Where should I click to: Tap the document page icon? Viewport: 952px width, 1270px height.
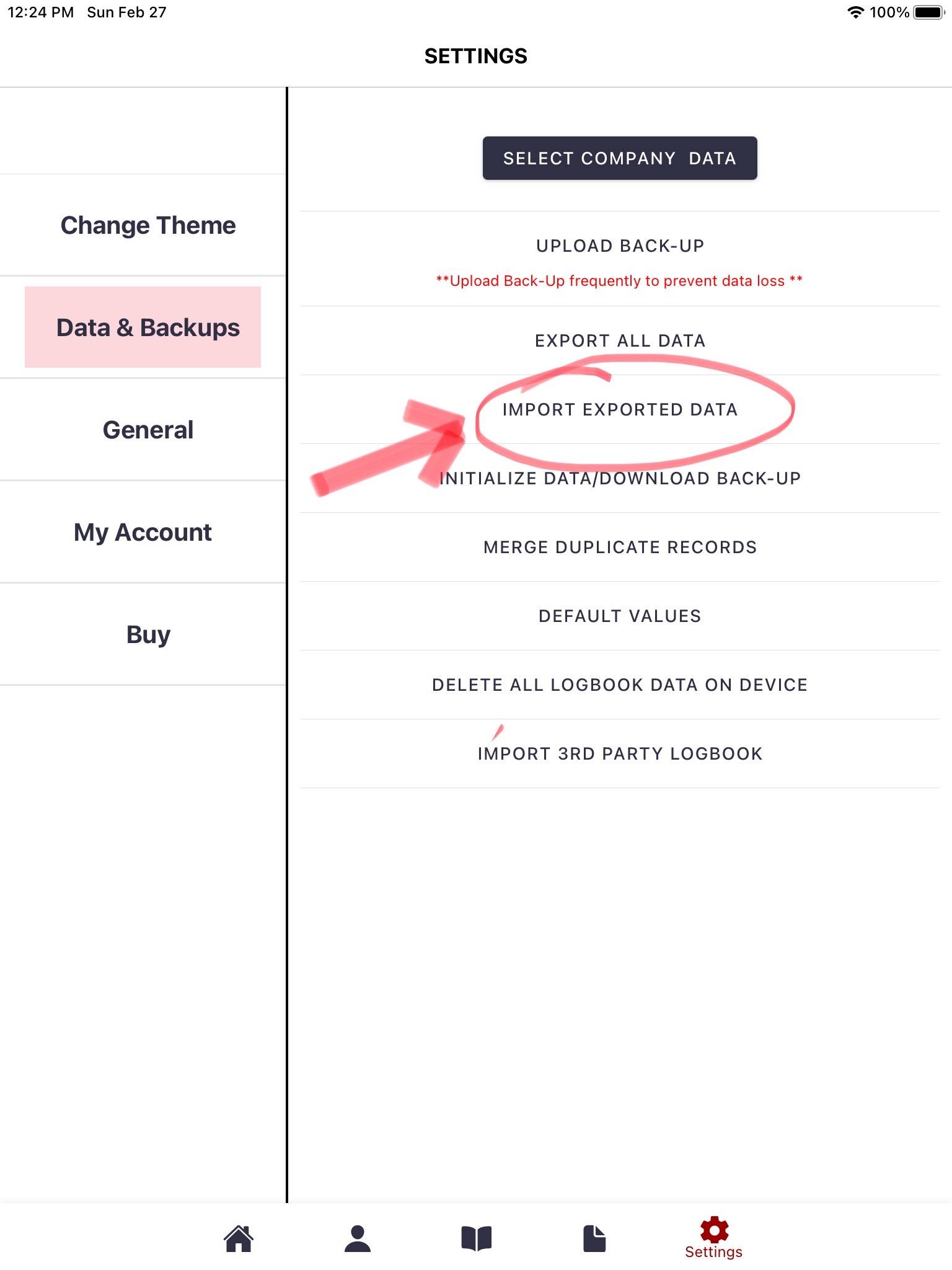594,1238
